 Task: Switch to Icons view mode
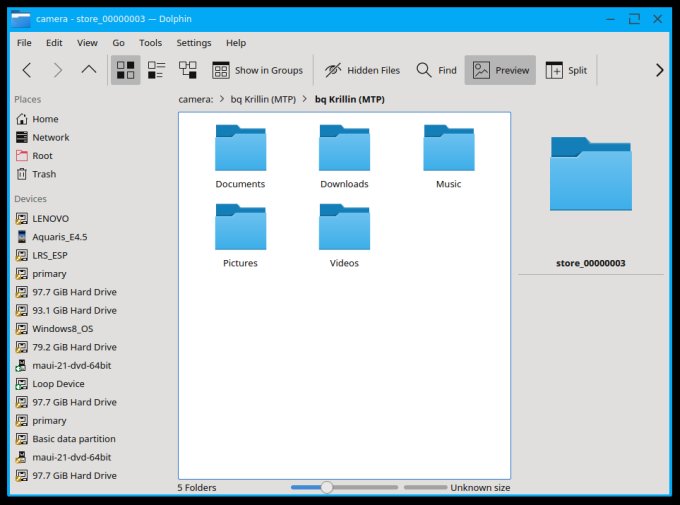pos(125,70)
